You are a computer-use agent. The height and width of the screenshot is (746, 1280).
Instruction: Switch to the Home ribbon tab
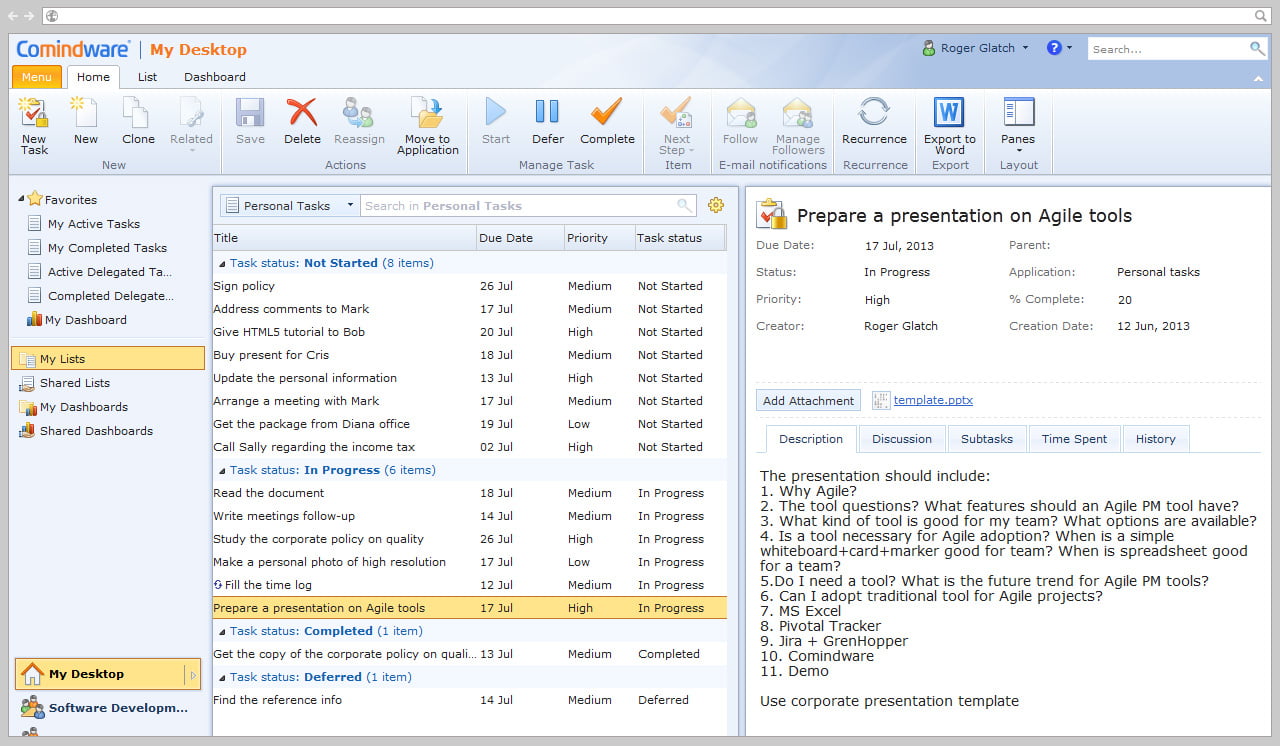point(93,77)
